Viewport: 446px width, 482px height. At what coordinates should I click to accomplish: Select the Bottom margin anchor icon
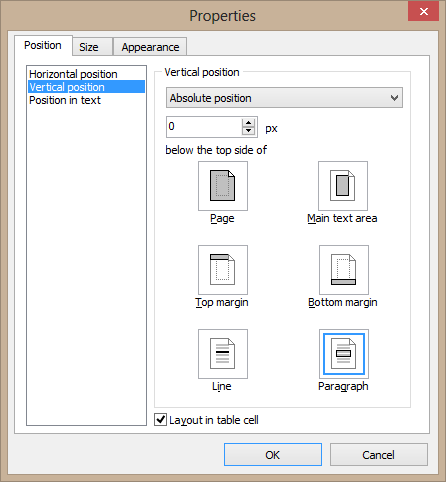[344, 270]
